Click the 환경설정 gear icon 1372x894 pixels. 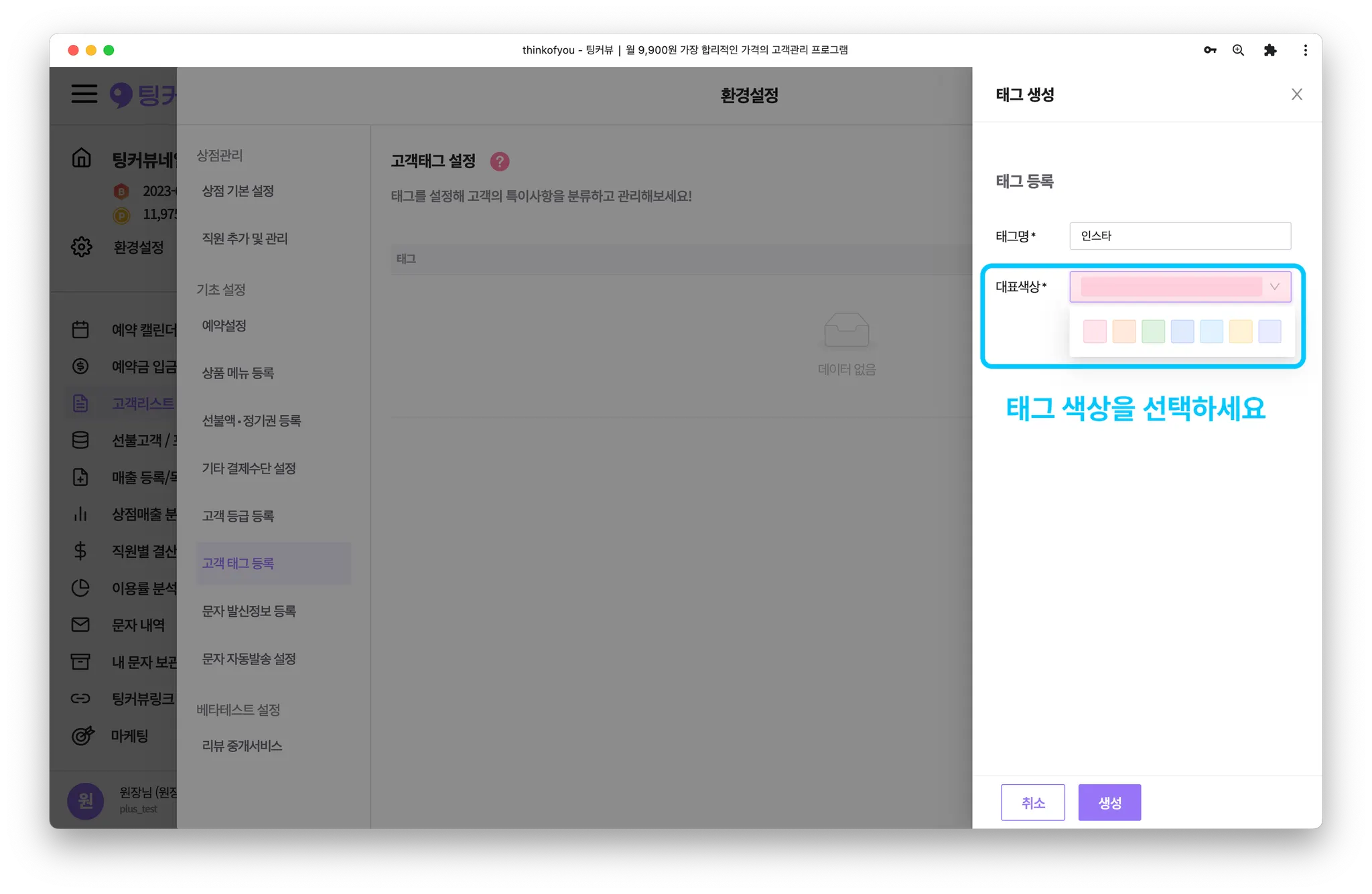[81, 246]
